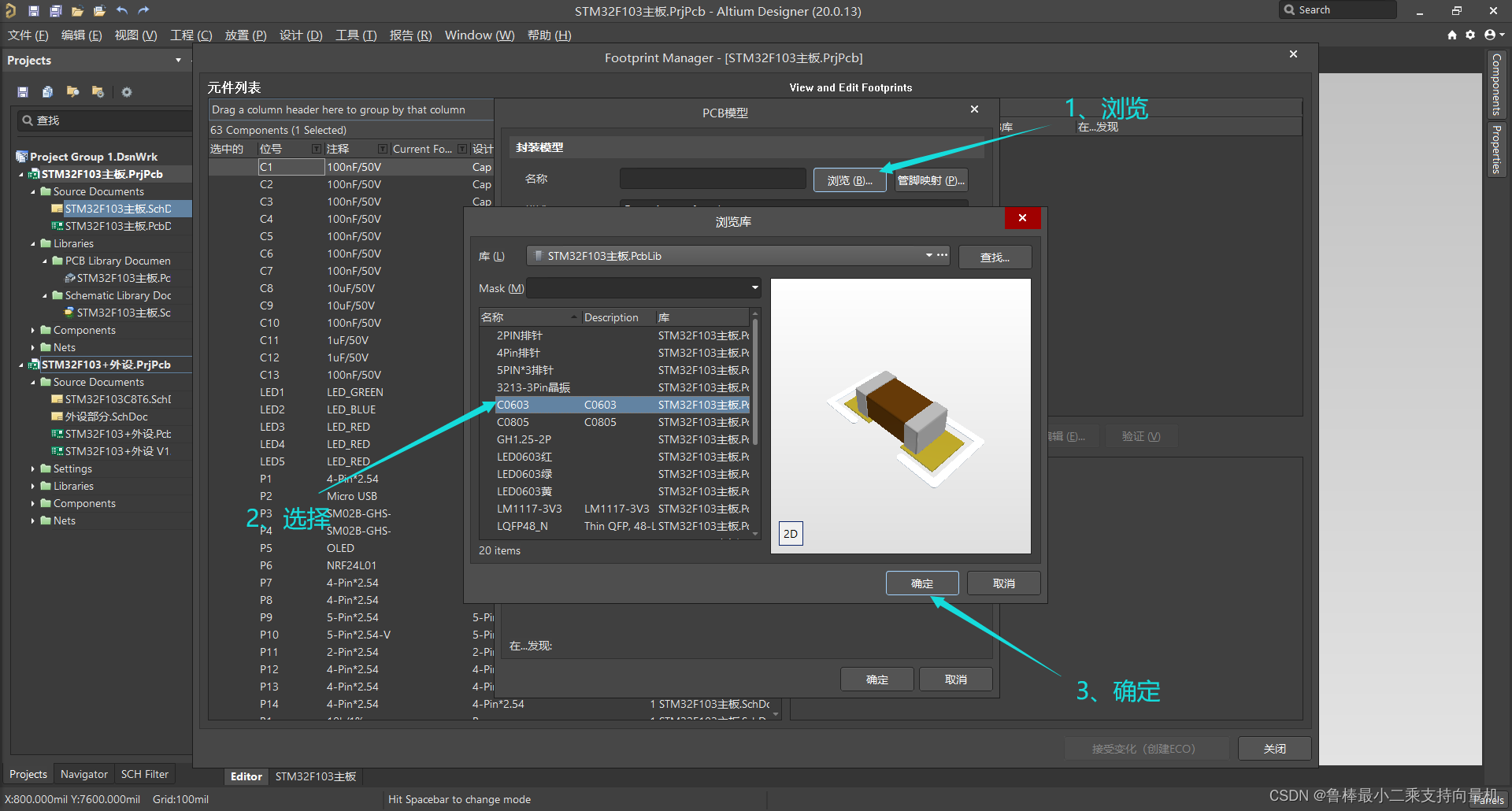Click the 管脚映射 (P)... button
The width and height of the screenshot is (1512, 811).
931,180
